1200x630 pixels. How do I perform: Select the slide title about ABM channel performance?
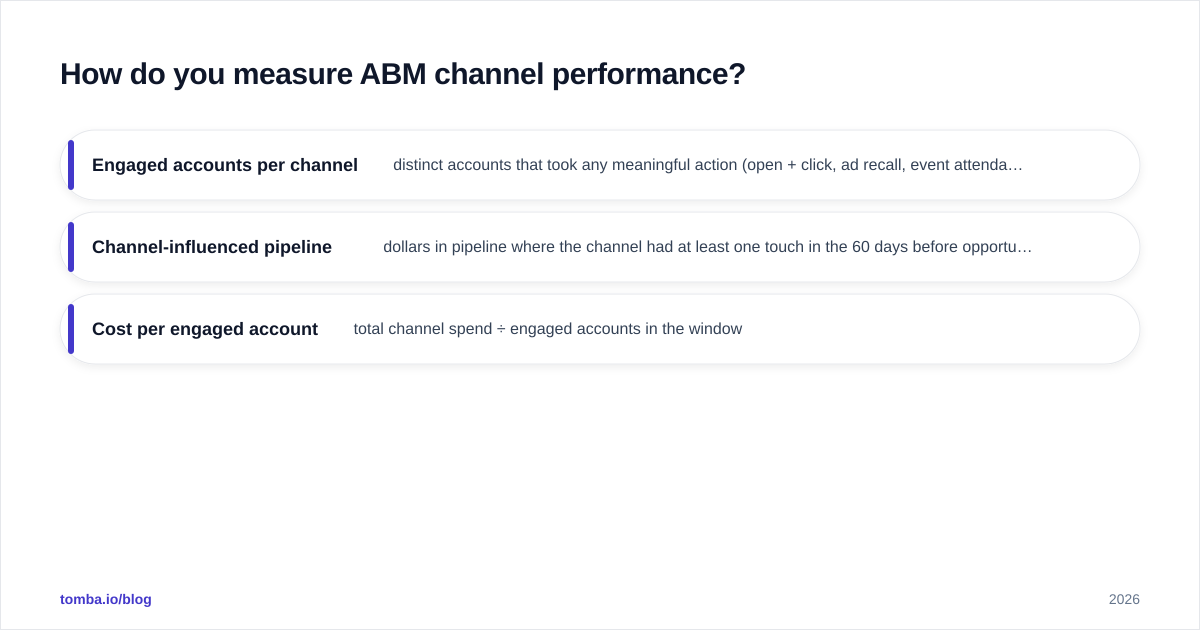click(403, 74)
